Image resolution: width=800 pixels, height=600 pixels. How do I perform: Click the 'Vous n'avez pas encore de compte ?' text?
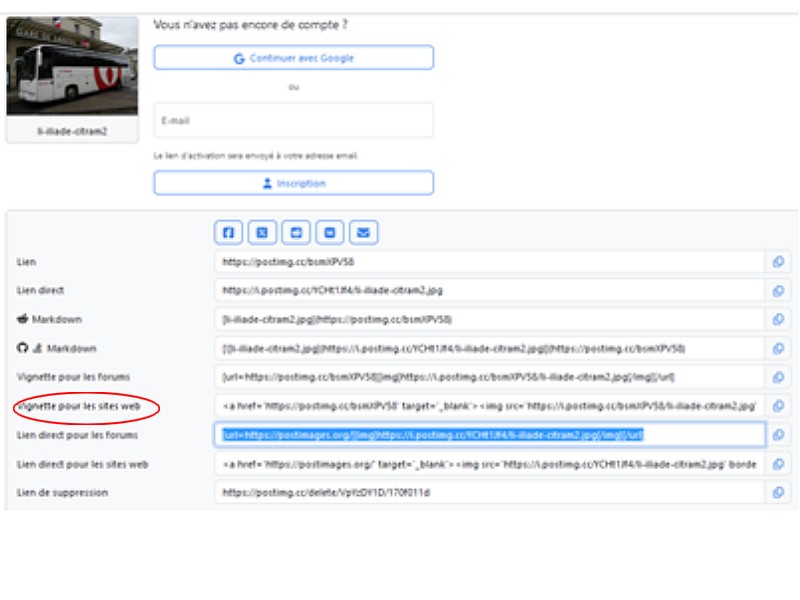pyautogui.click(x=251, y=24)
